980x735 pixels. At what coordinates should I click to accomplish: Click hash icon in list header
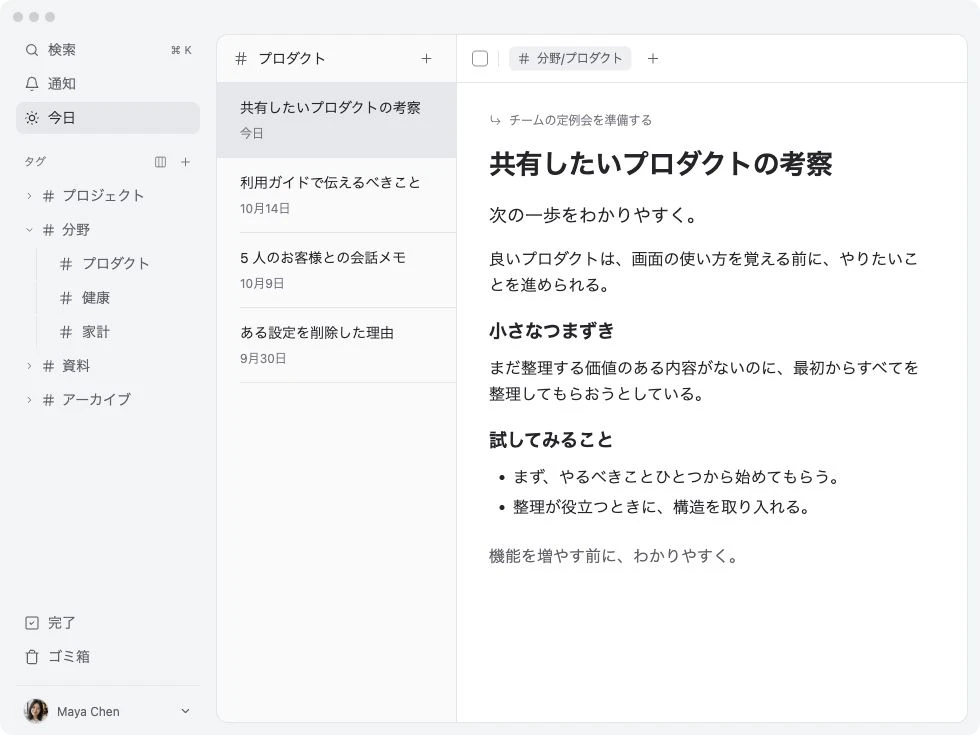[241, 59]
